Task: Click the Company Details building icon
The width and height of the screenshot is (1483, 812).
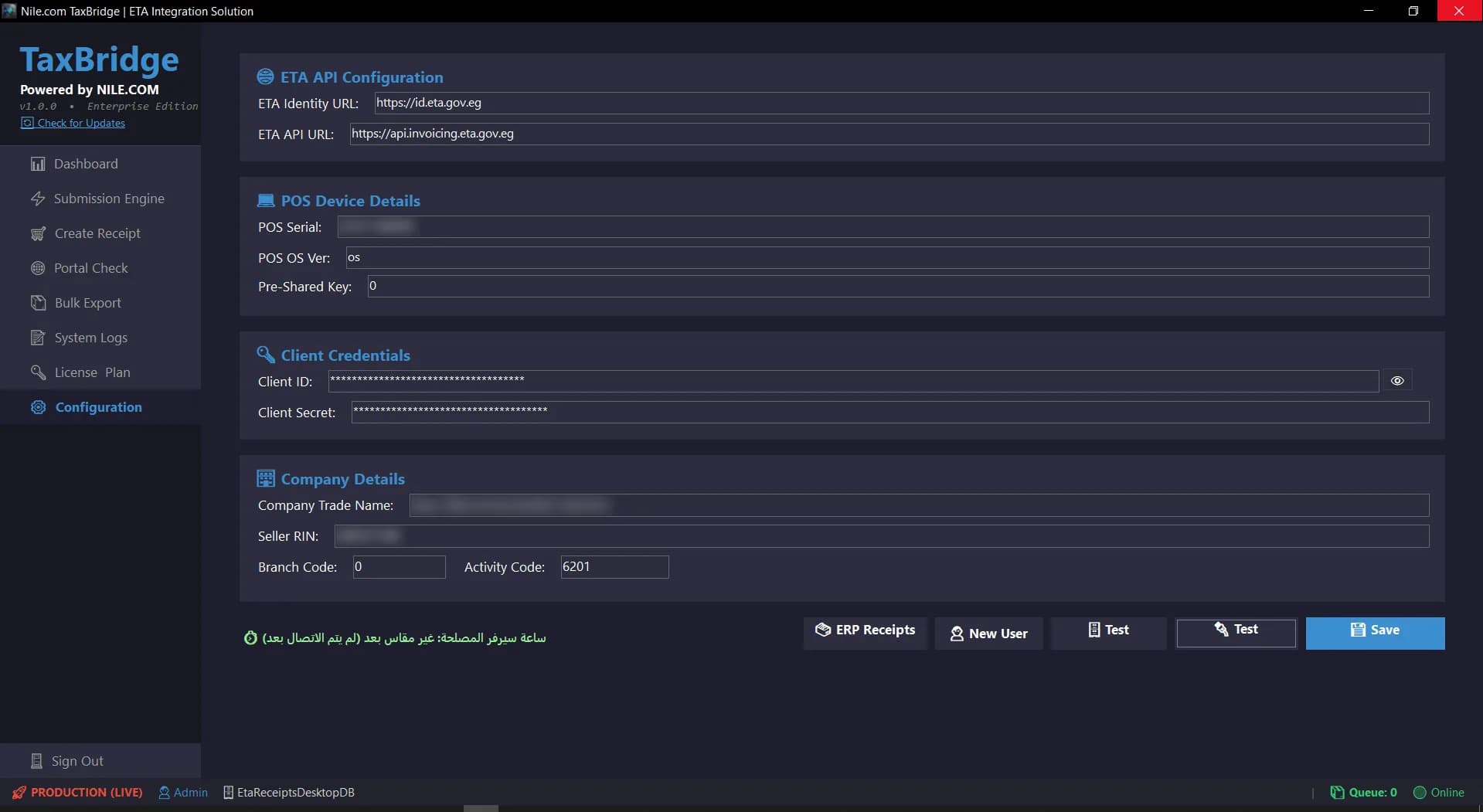Action: coord(265,478)
